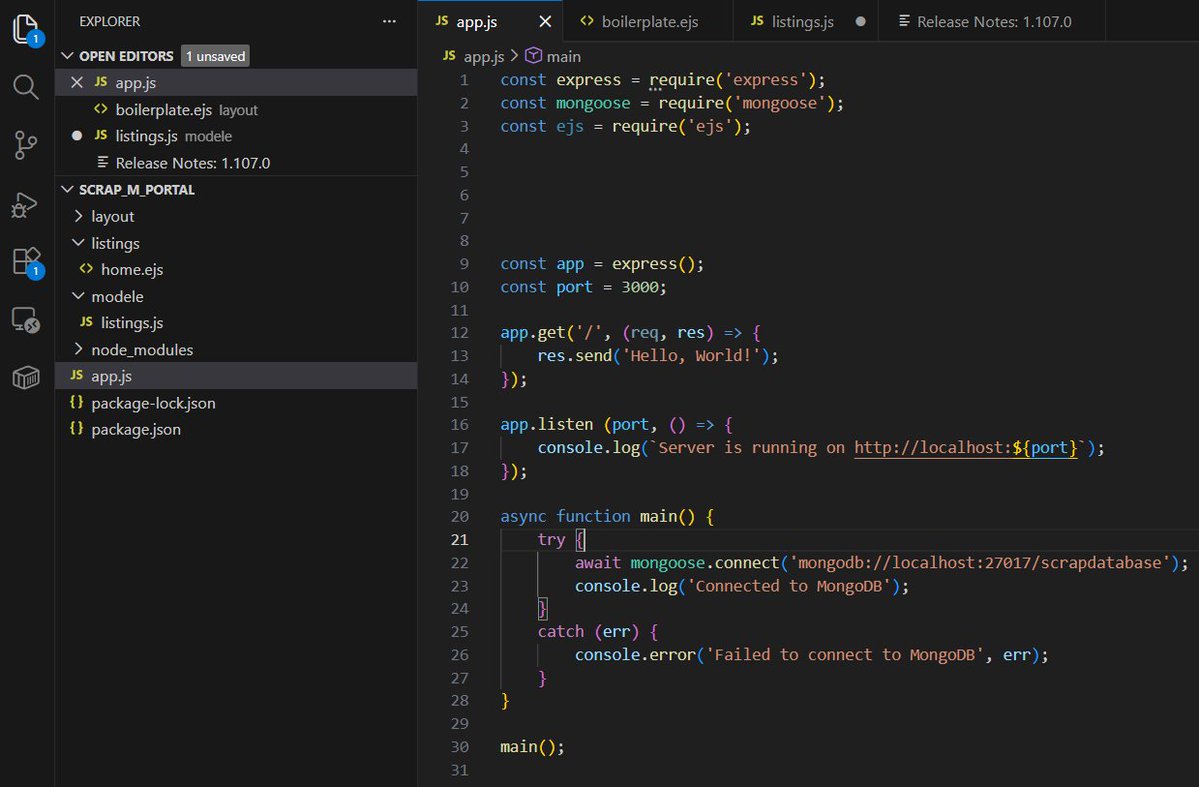1199x787 pixels.
Task: Click the 1 unsaved badge
Action: [215, 56]
